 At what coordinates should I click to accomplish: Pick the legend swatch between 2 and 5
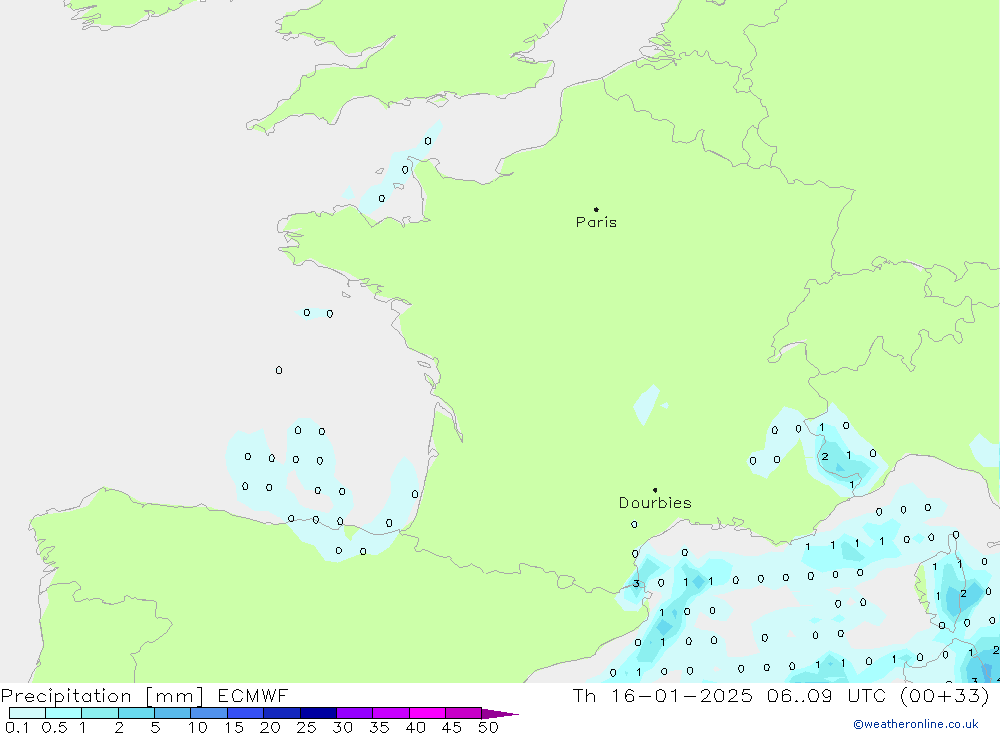(x=136, y=713)
